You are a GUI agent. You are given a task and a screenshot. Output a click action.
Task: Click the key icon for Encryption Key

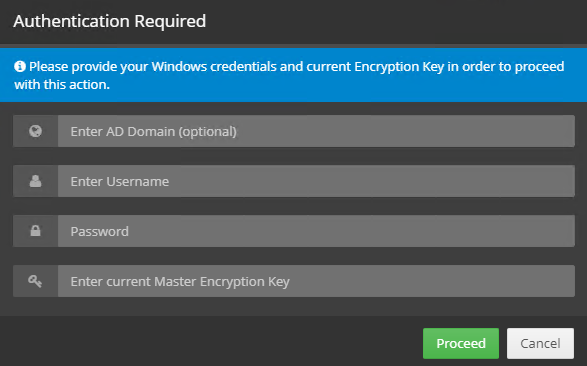click(35, 281)
